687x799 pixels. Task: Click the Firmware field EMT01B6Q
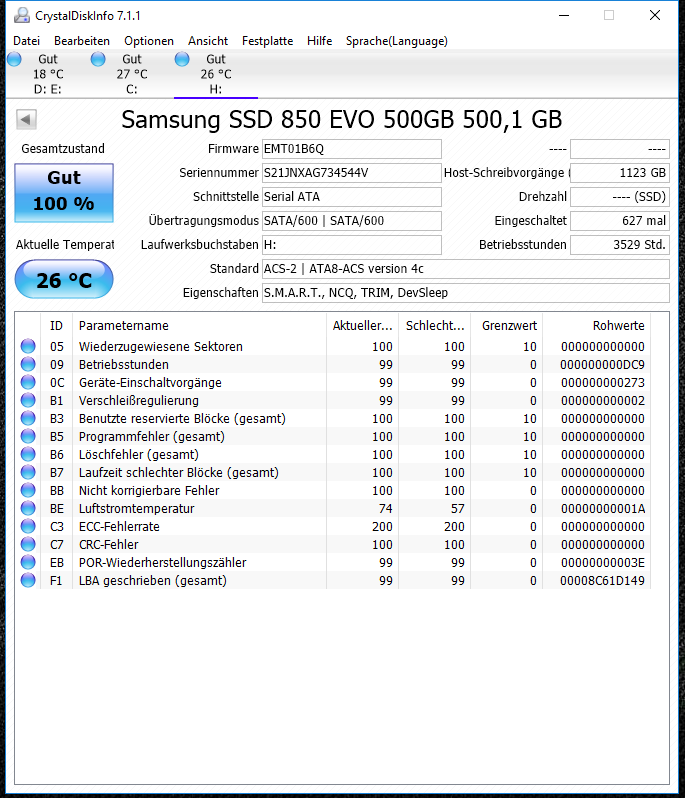tap(352, 149)
